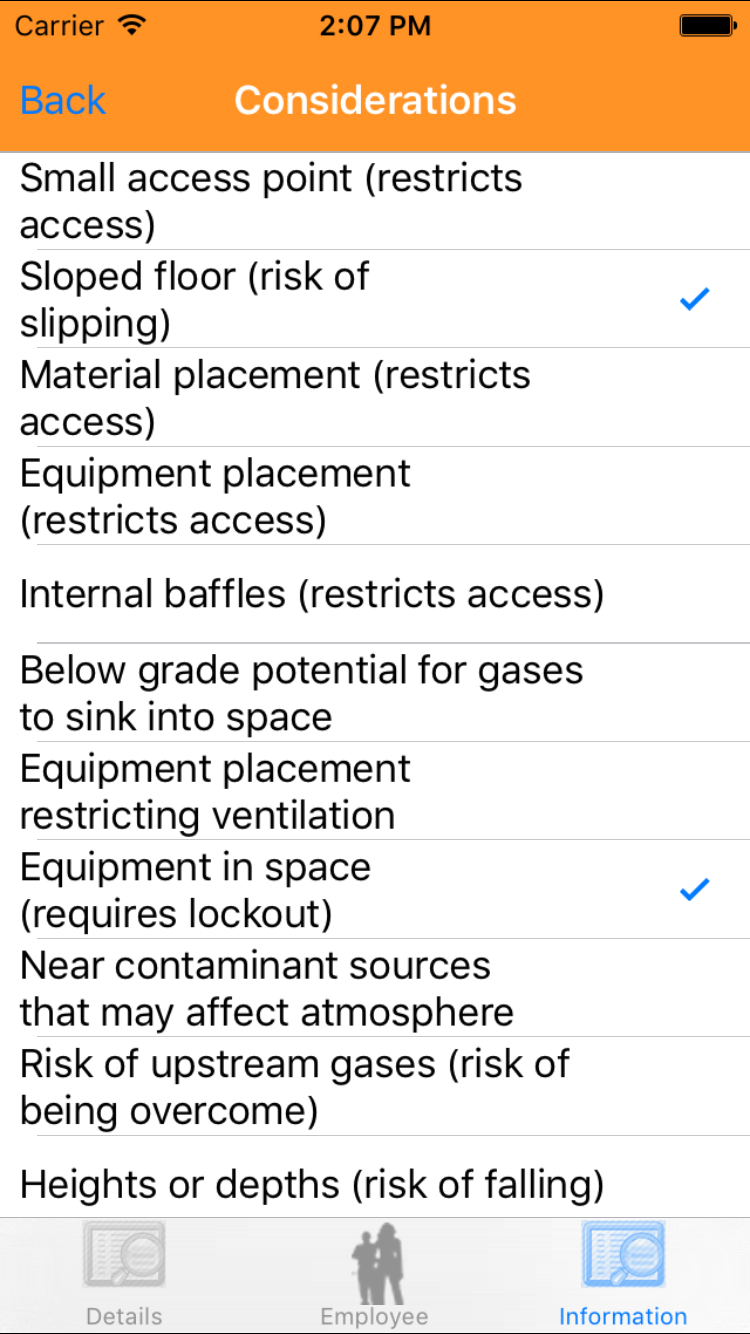Tap the battery indicator icon
Image resolution: width=750 pixels, height=1334 pixels.
click(707, 25)
